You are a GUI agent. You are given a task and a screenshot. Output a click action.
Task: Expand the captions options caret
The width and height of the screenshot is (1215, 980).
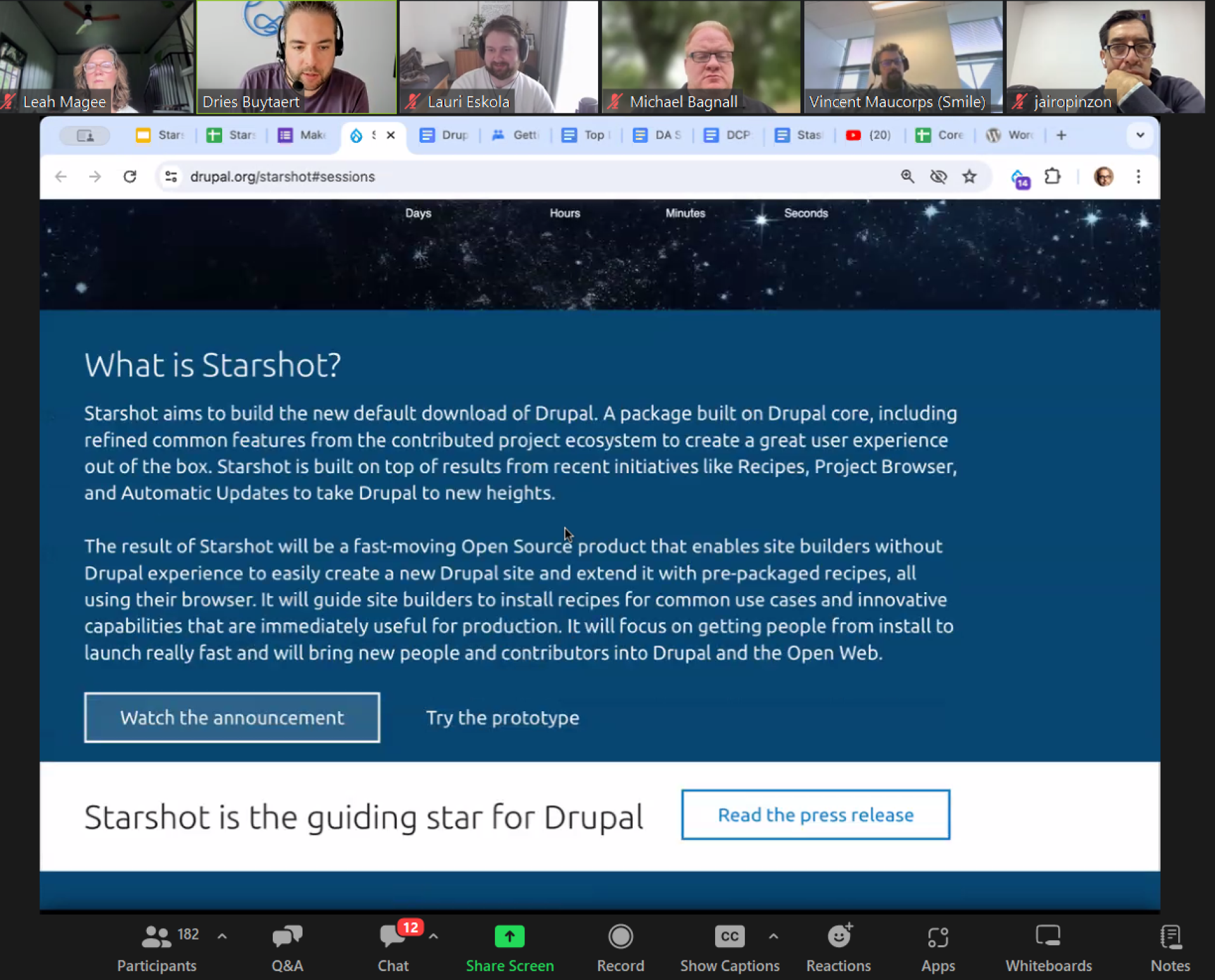773,936
